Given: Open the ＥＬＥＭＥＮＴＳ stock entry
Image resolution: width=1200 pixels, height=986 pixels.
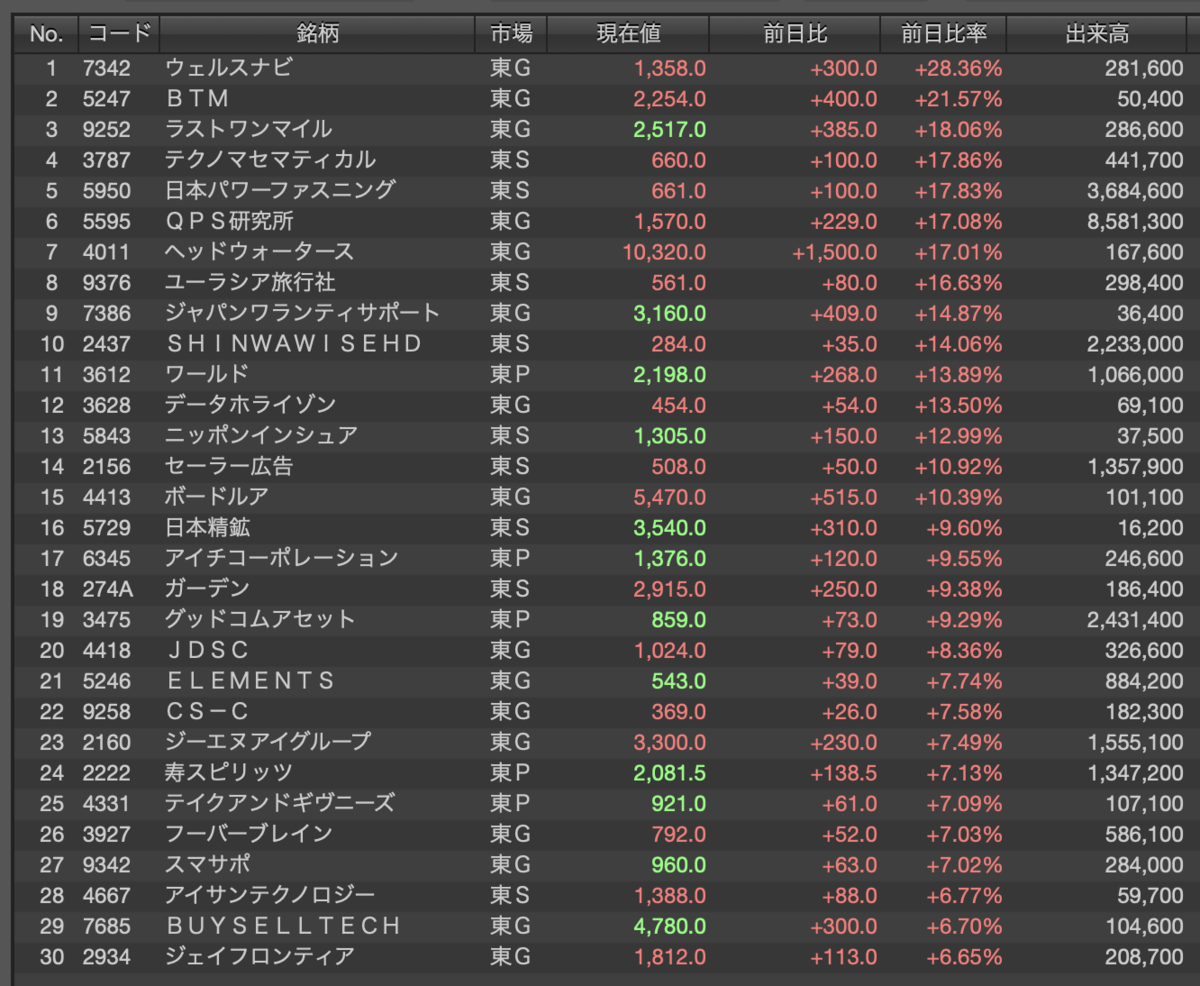Looking at the screenshot, I should tap(250, 681).
